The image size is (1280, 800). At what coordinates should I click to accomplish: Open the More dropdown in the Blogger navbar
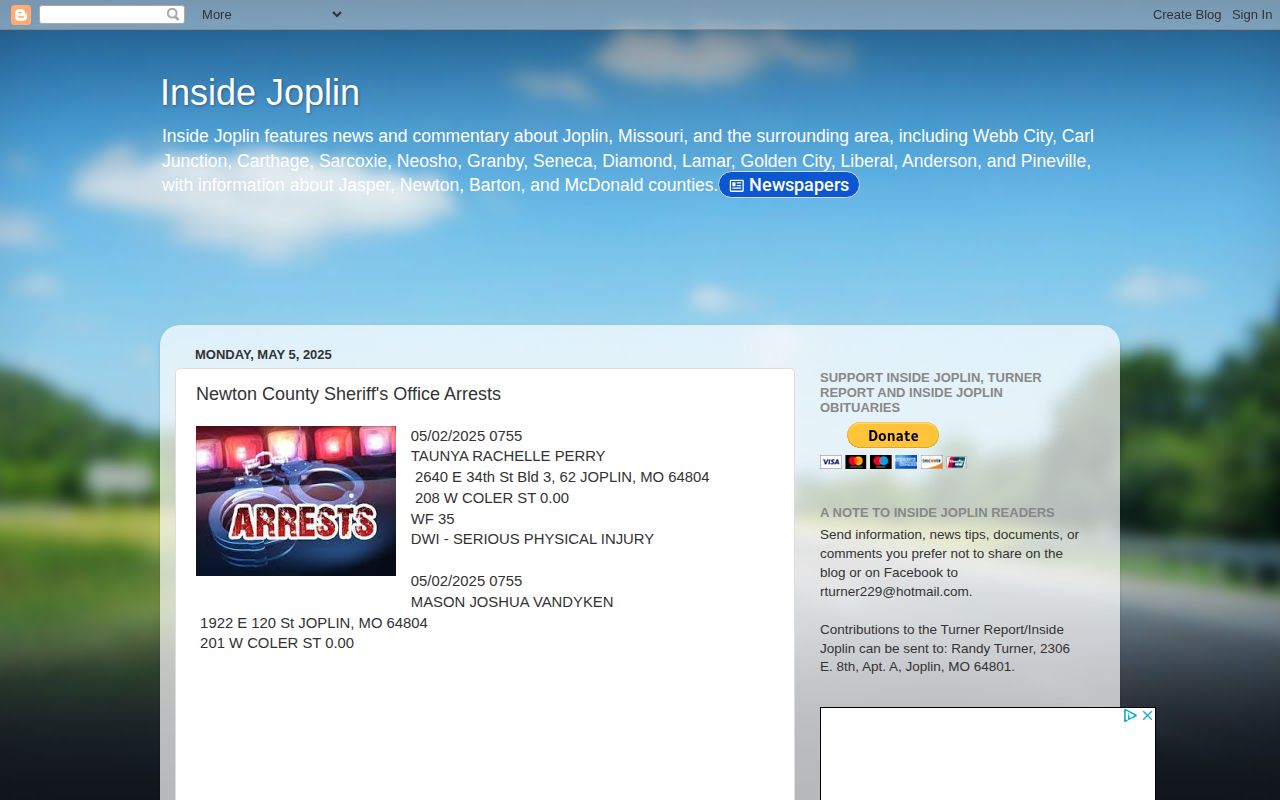(x=271, y=14)
